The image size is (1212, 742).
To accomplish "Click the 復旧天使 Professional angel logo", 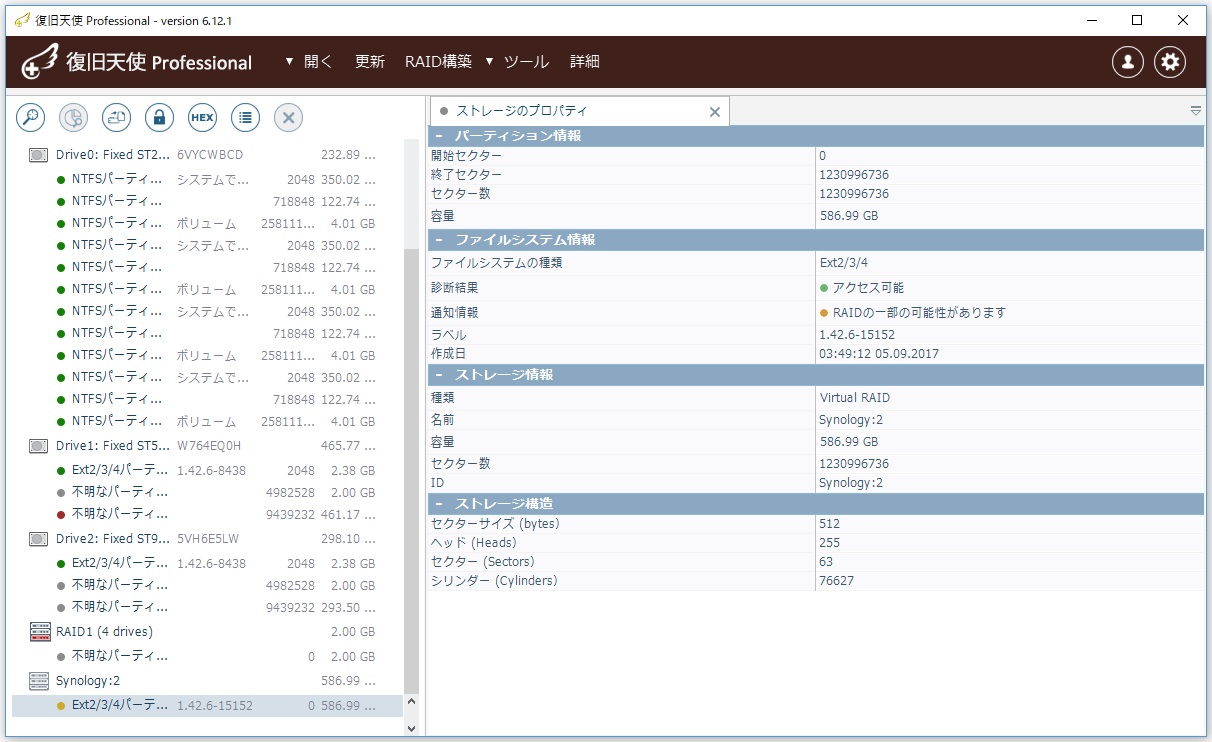I will [x=40, y=62].
